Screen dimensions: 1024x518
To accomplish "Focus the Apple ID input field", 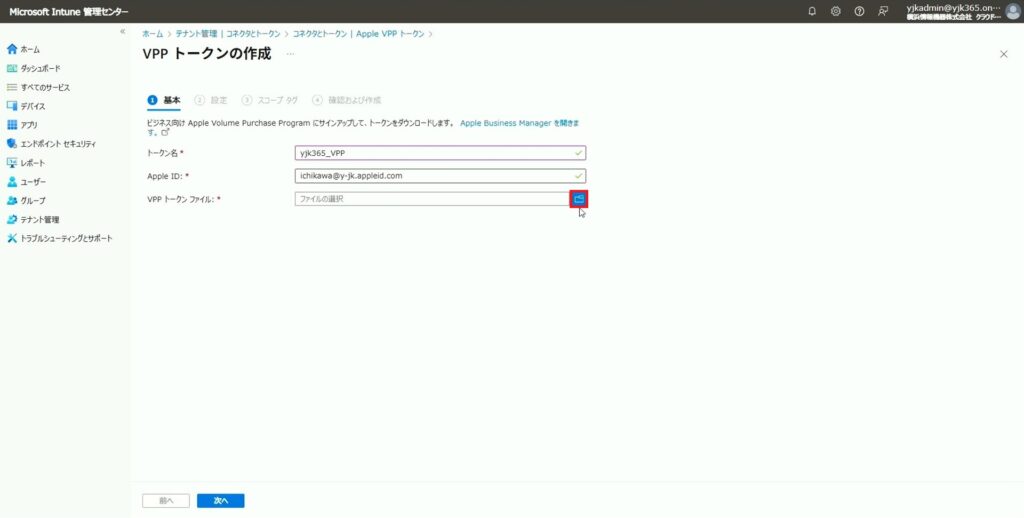I will tap(440, 176).
